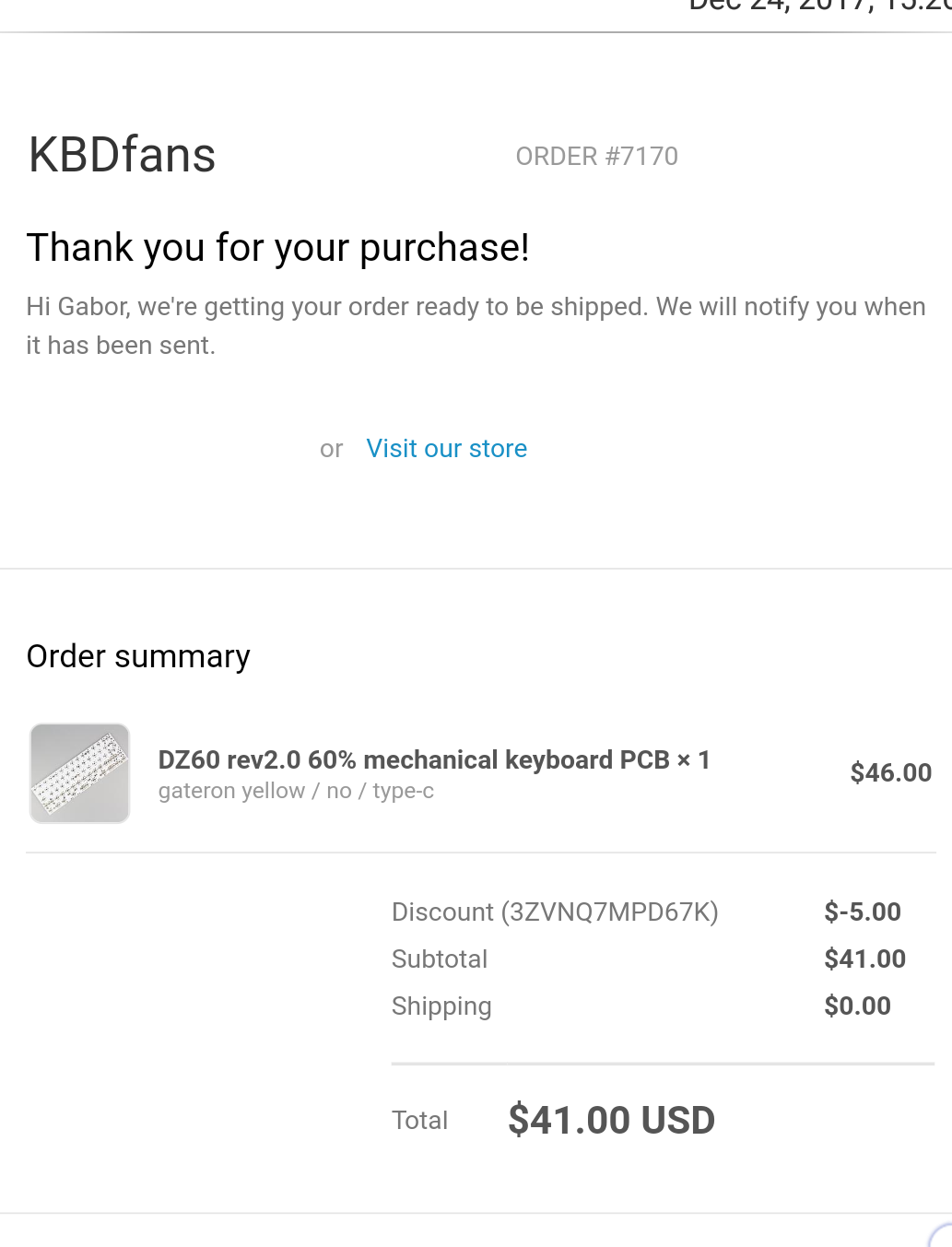This screenshot has width=952, height=1247.
Task: Select the discount code 3ZVNQ7MPD67K
Action: (609, 912)
